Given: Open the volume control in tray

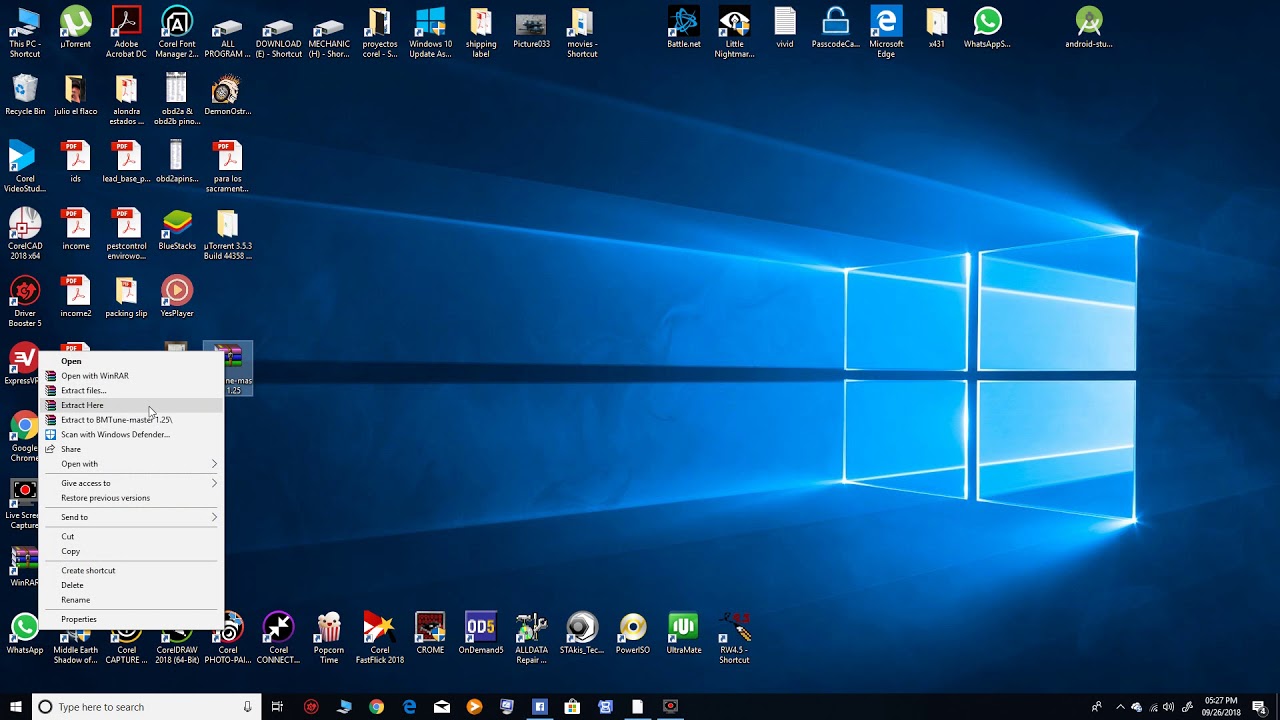Looking at the screenshot, I should coord(1169,707).
